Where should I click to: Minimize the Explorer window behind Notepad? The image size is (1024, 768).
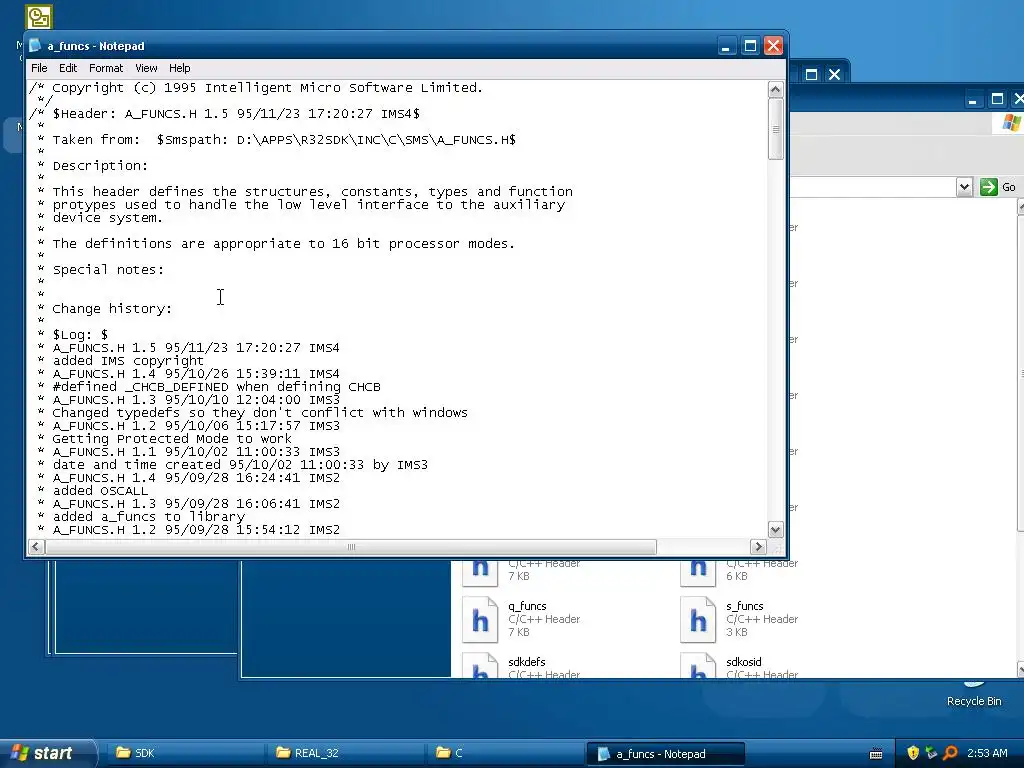tap(973, 100)
